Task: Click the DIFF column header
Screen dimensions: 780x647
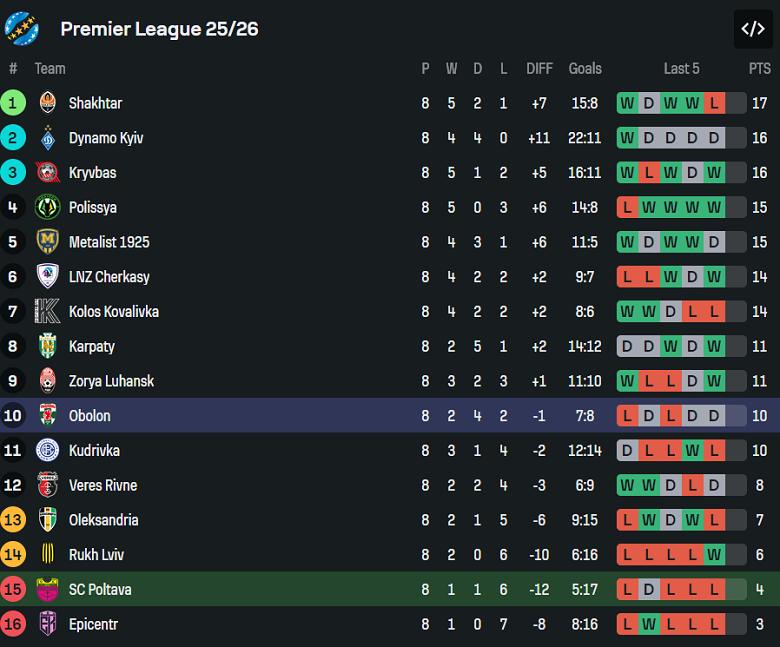Action: pyautogui.click(x=539, y=69)
